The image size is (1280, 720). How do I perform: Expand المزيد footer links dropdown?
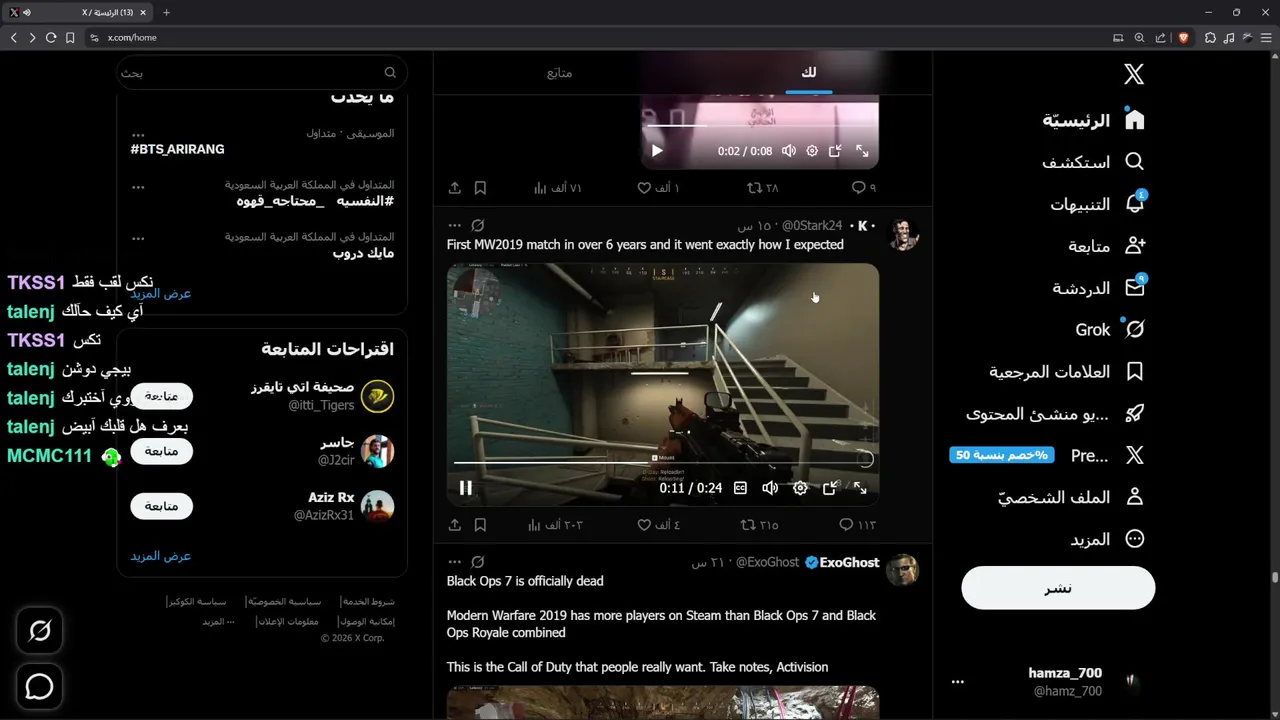click(218, 621)
